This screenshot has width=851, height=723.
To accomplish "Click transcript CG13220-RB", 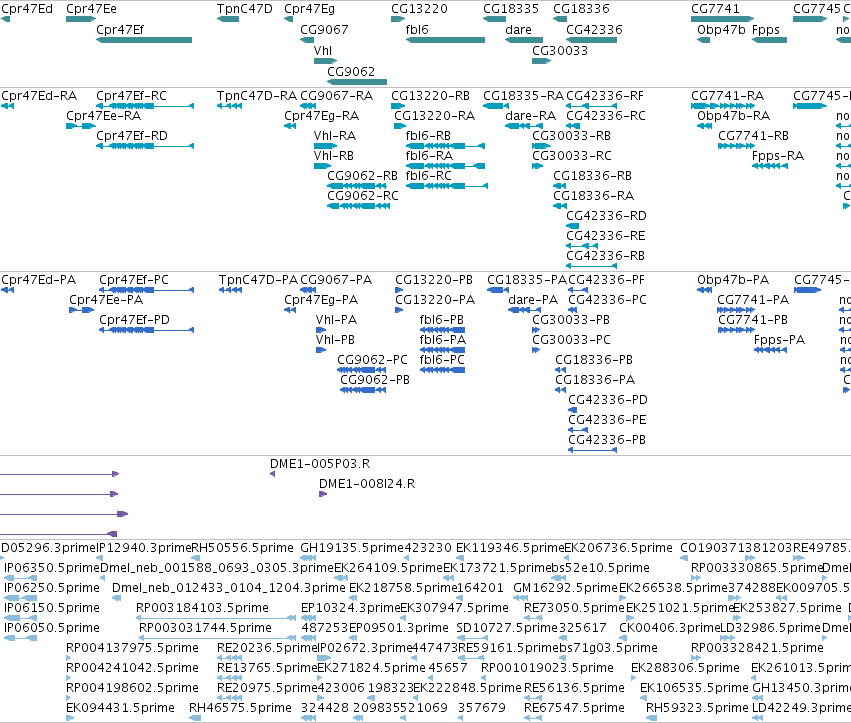I will pos(398,106).
